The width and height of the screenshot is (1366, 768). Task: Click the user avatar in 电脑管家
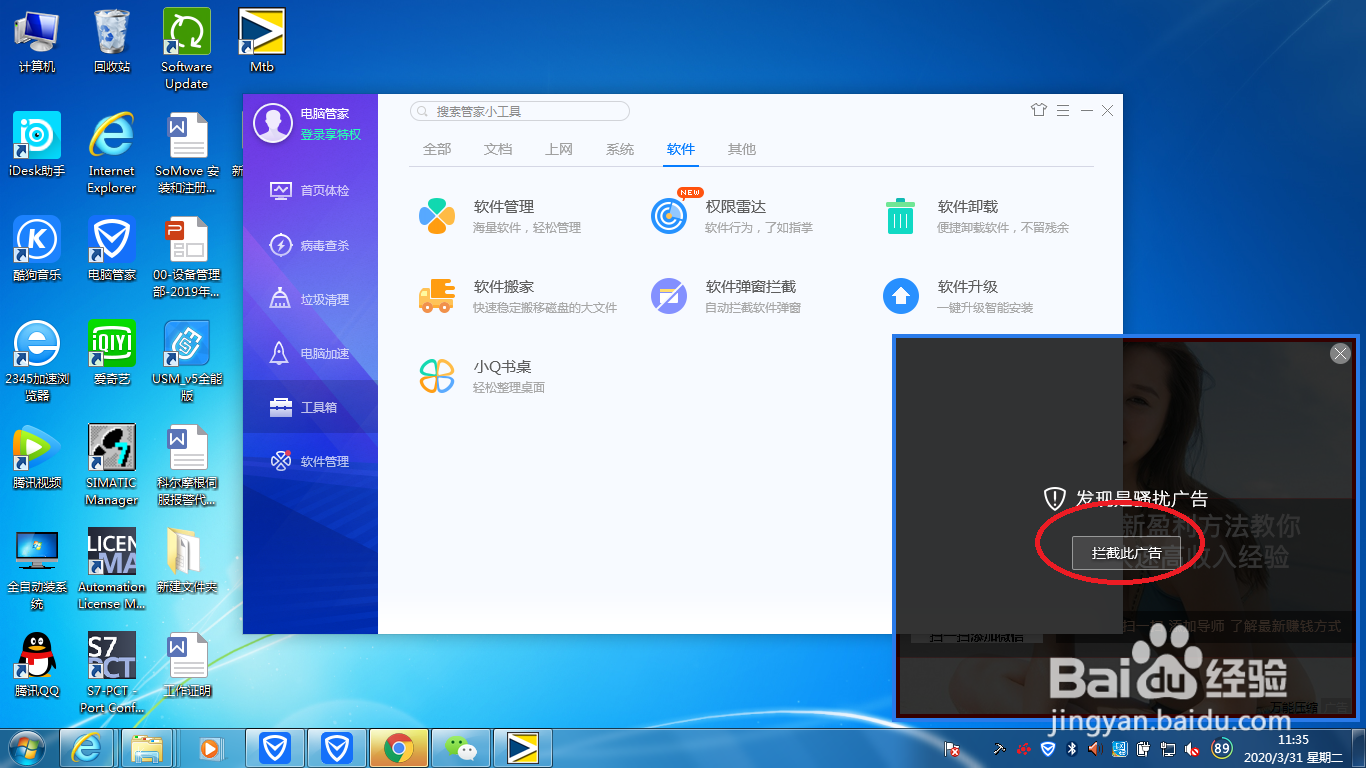(x=273, y=123)
